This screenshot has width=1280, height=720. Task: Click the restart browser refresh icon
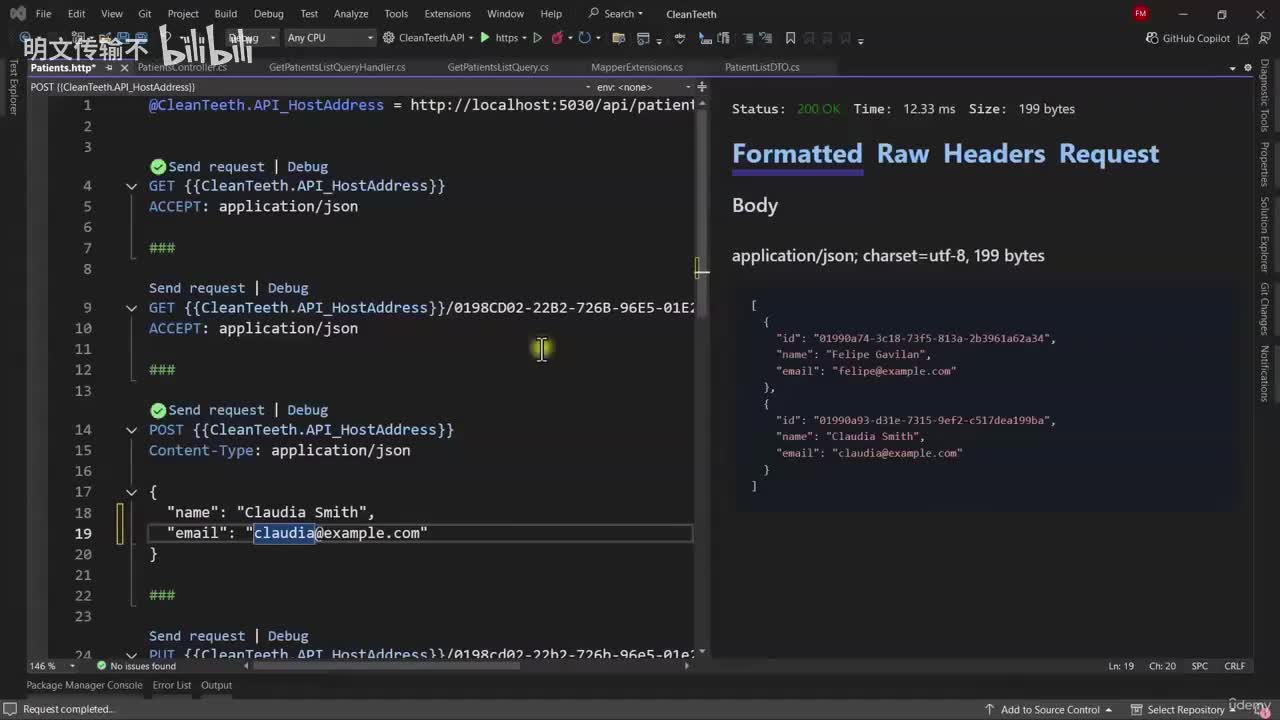pyautogui.click(x=584, y=38)
